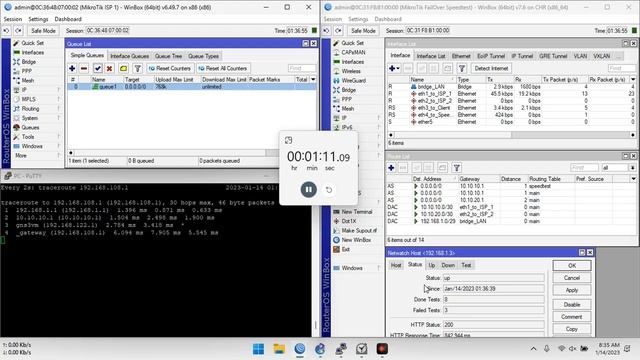Reset the stopwatch timer
This screenshot has height=360, width=640.
point(329,190)
